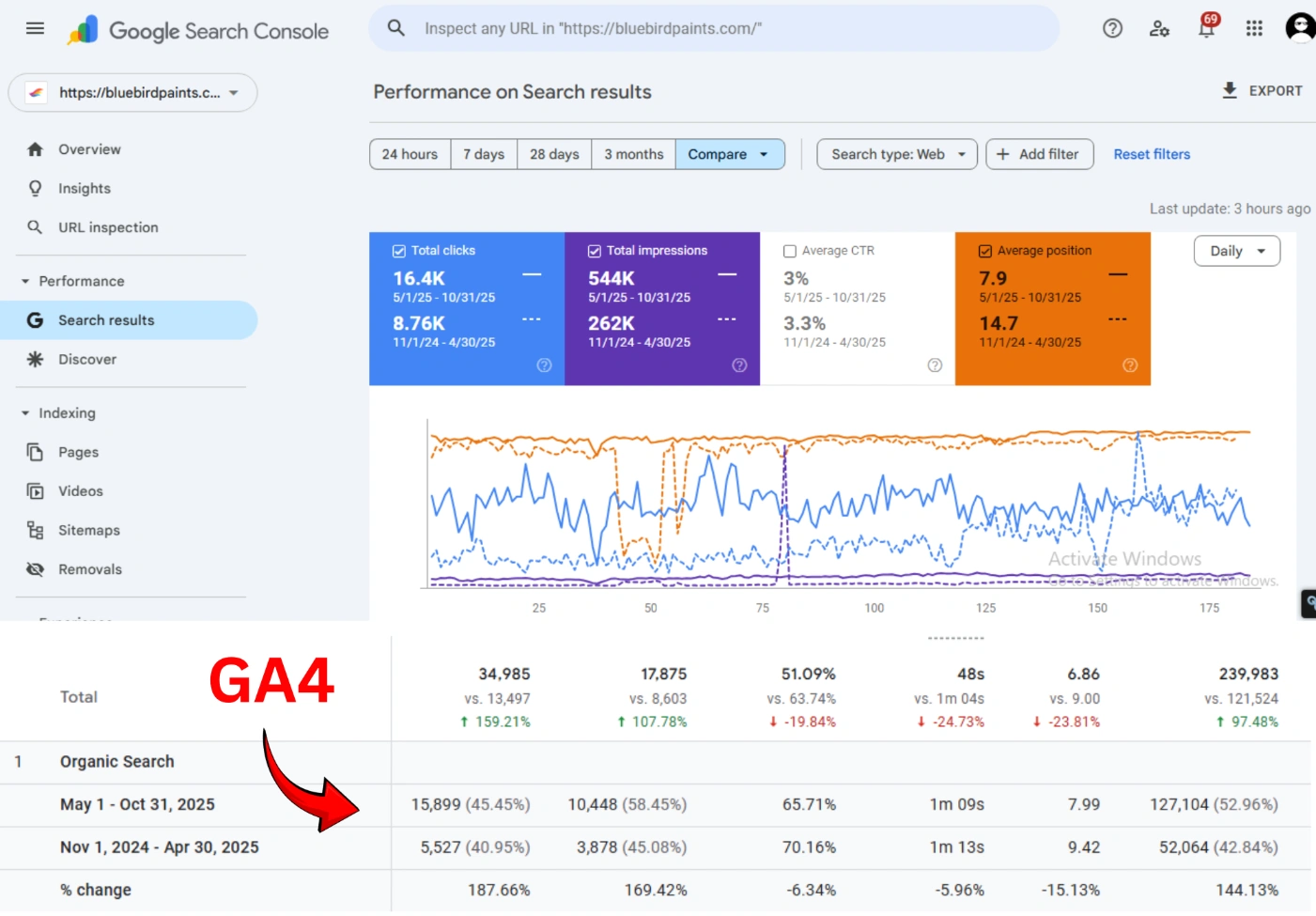
Task: Open user settings icon in header
Action: [1159, 28]
